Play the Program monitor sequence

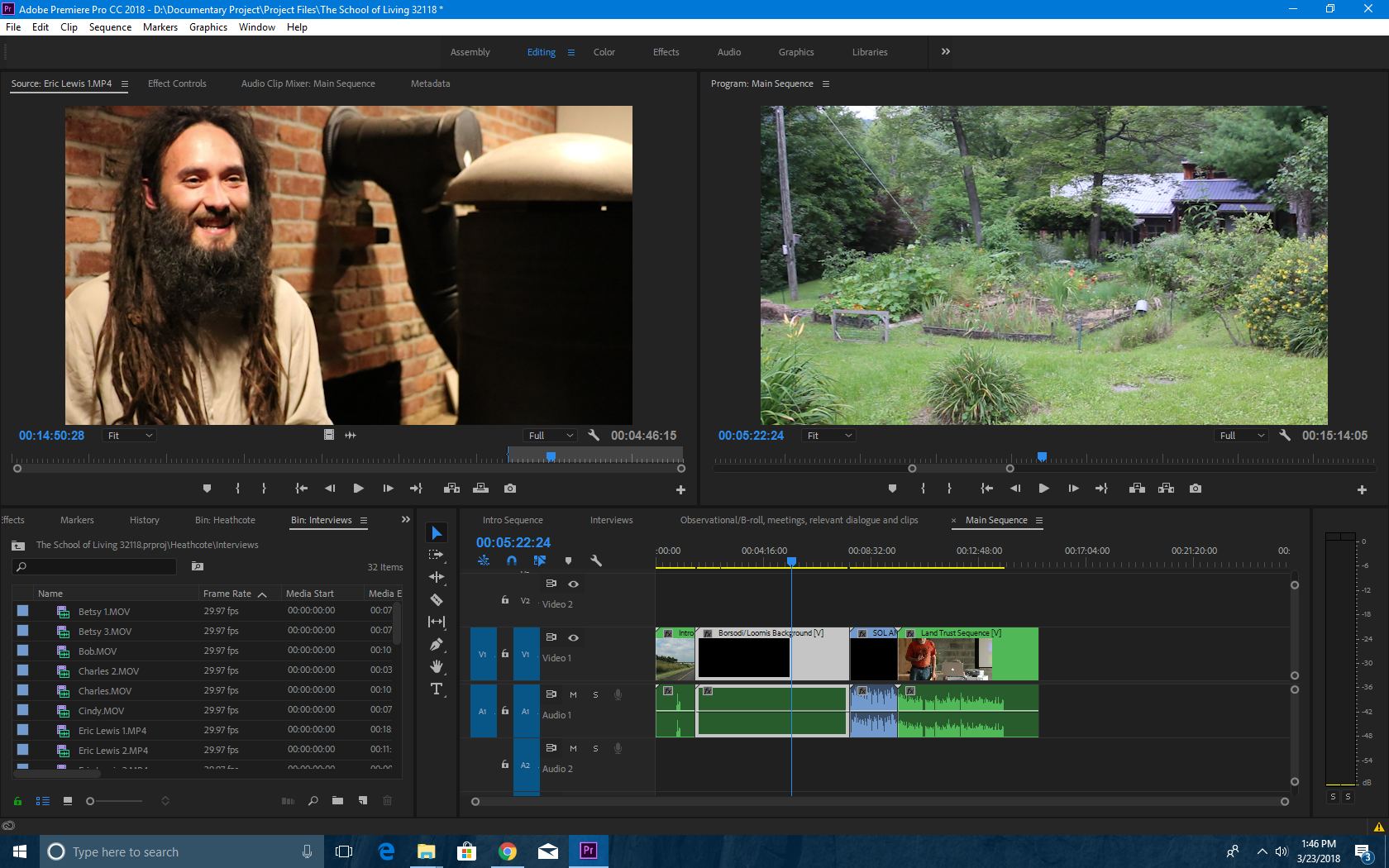(1043, 489)
